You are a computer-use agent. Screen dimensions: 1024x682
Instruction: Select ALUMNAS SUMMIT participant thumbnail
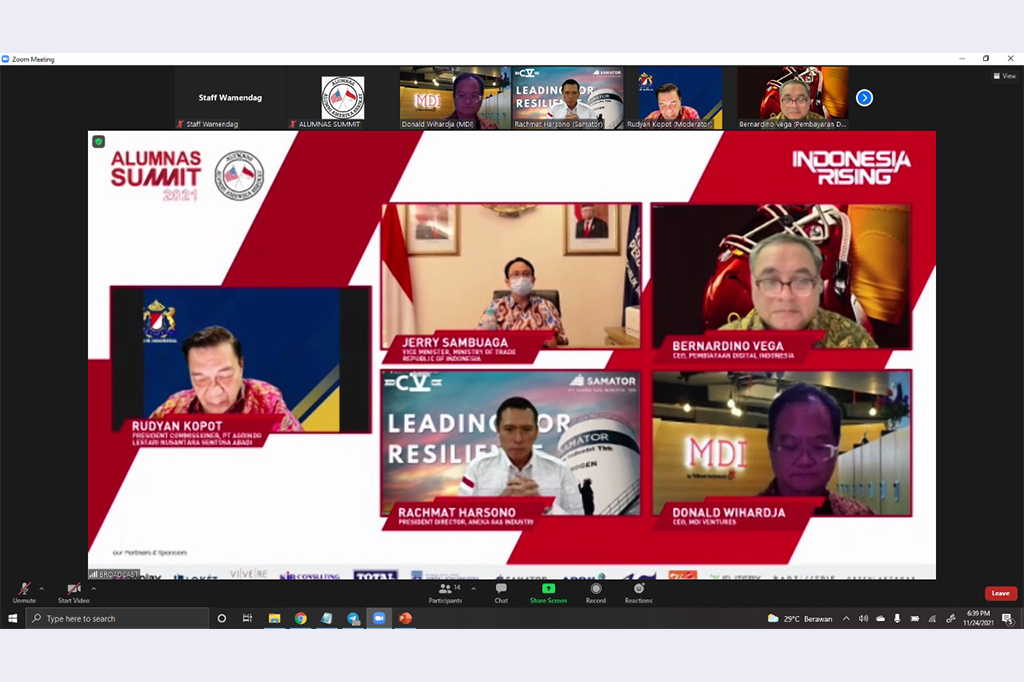click(x=342, y=98)
